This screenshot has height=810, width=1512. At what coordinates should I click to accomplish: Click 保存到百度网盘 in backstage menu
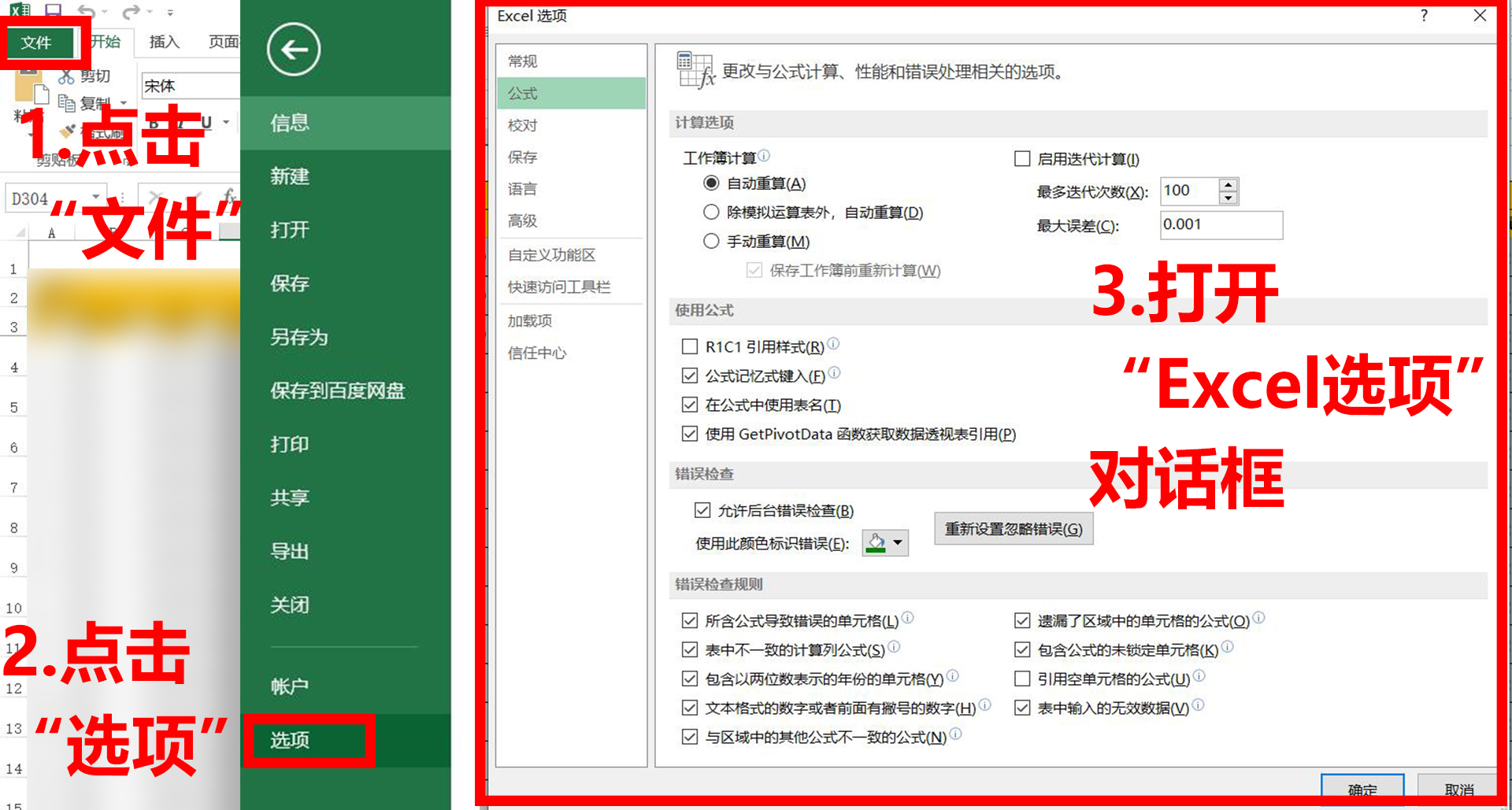click(x=346, y=390)
